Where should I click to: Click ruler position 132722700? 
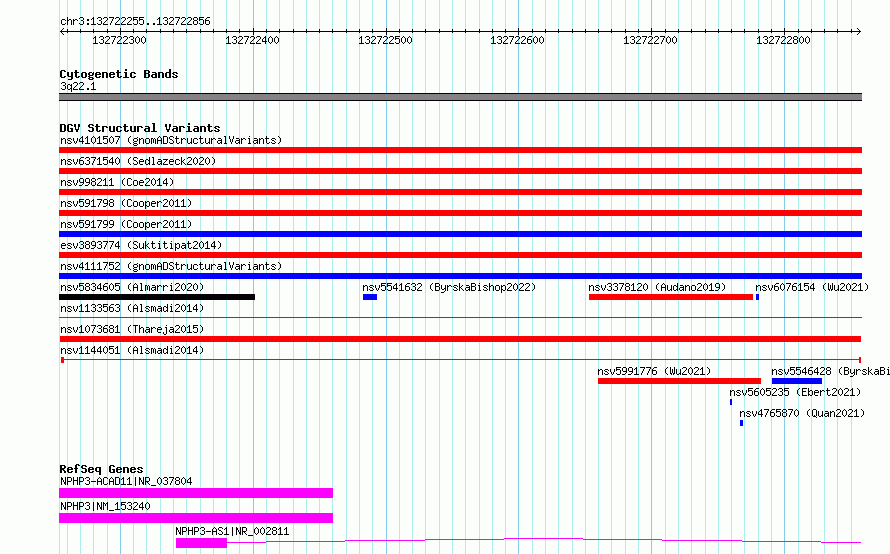coord(650,40)
